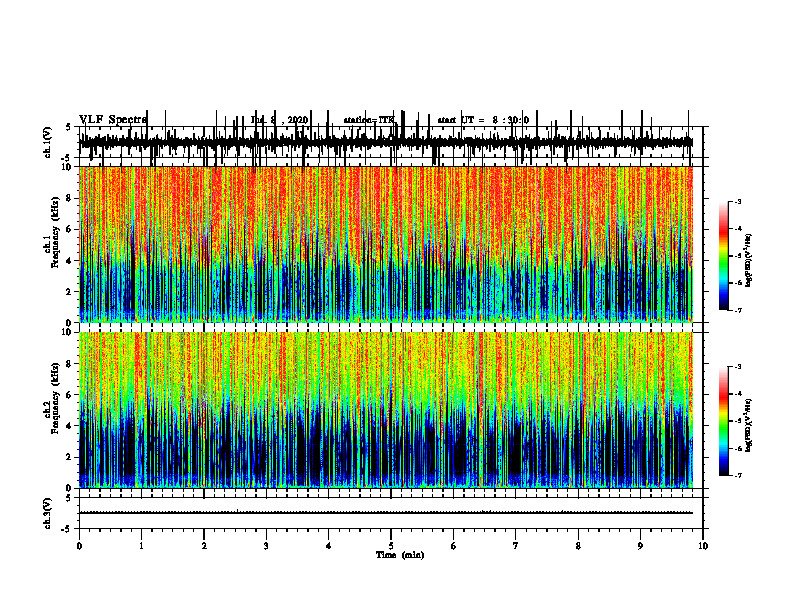Click the "VLF Spectra" plot title
Viewport: 792px width, 612px height.
coord(113,120)
